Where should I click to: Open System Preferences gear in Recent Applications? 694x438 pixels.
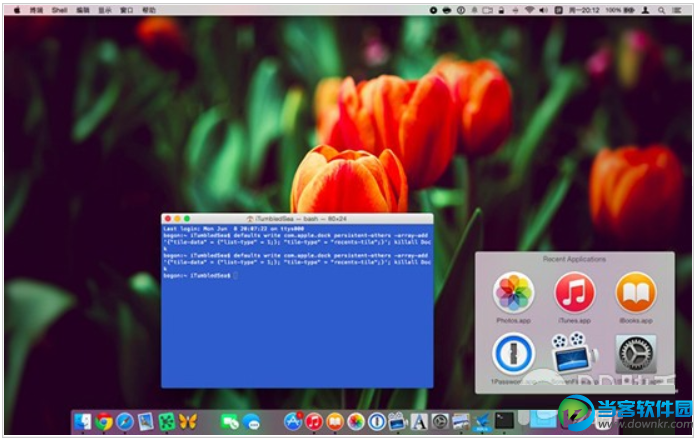coord(635,354)
